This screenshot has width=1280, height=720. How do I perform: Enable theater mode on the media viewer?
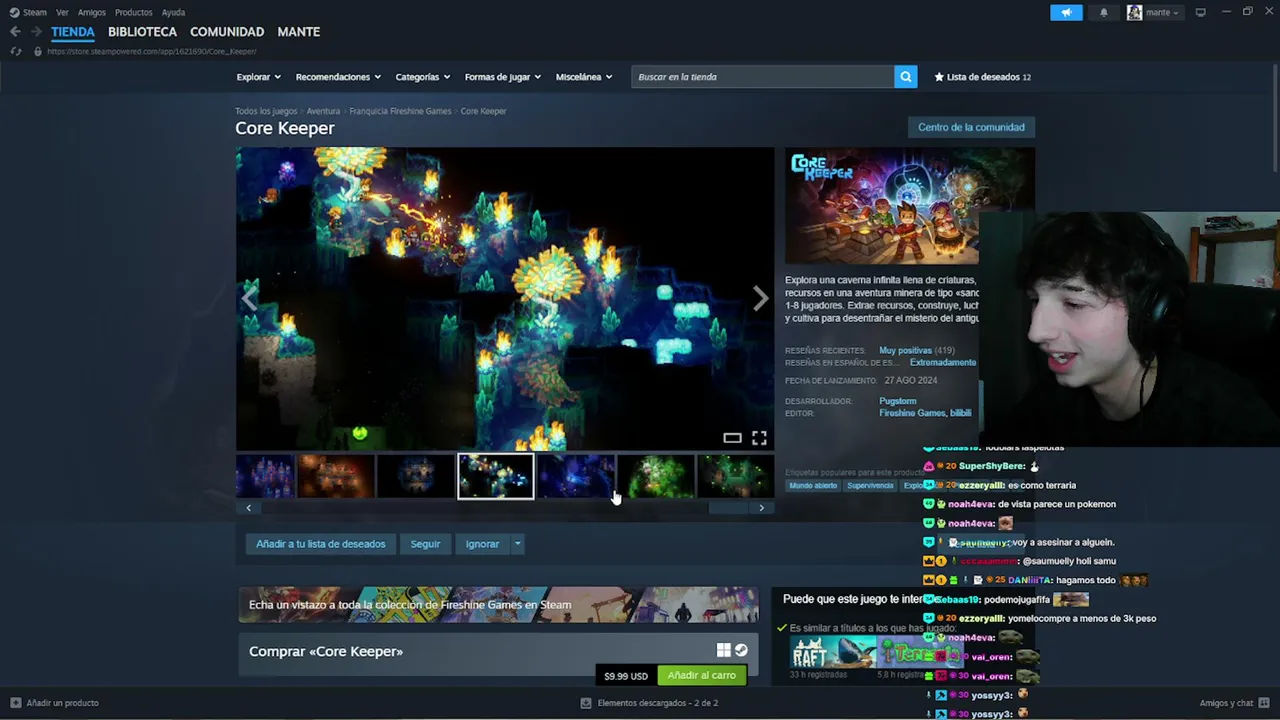coord(732,438)
